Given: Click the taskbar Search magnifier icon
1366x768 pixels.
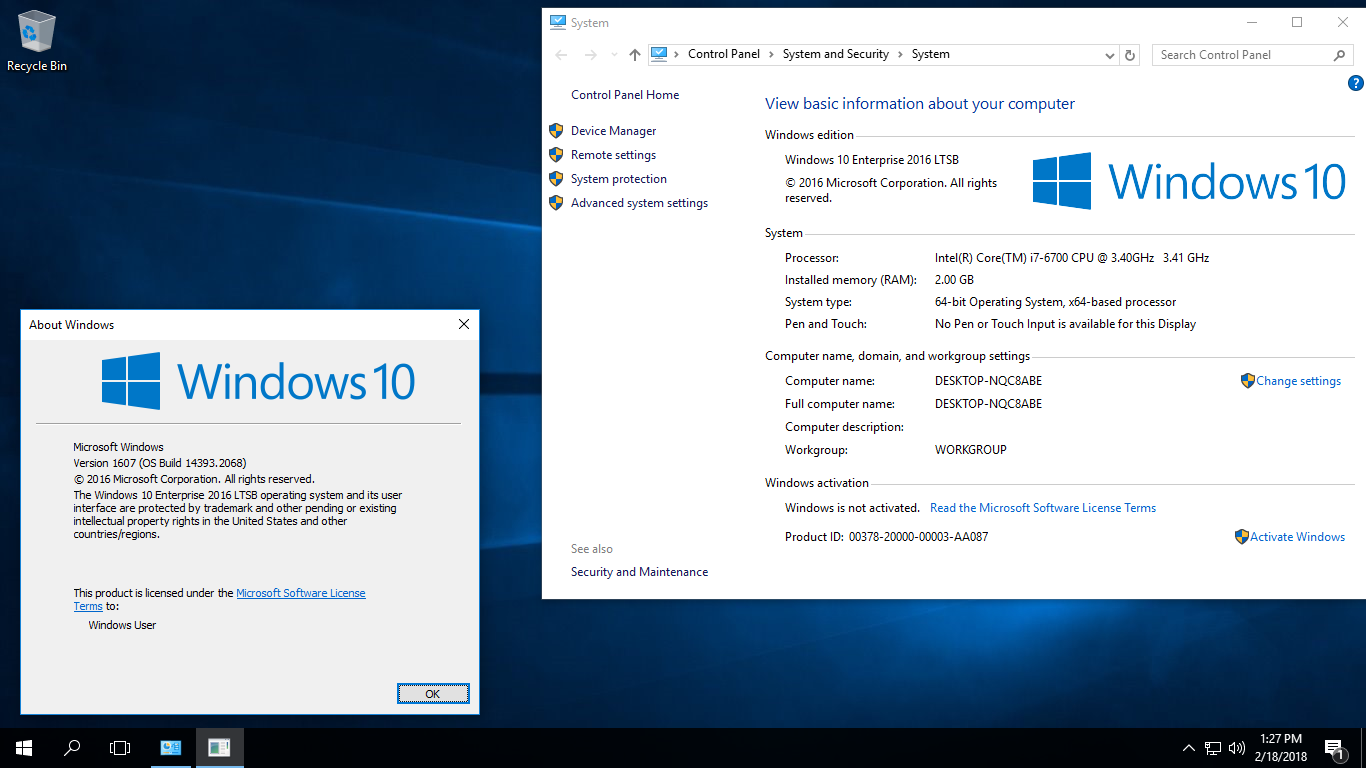Looking at the screenshot, I should point(72,747).
